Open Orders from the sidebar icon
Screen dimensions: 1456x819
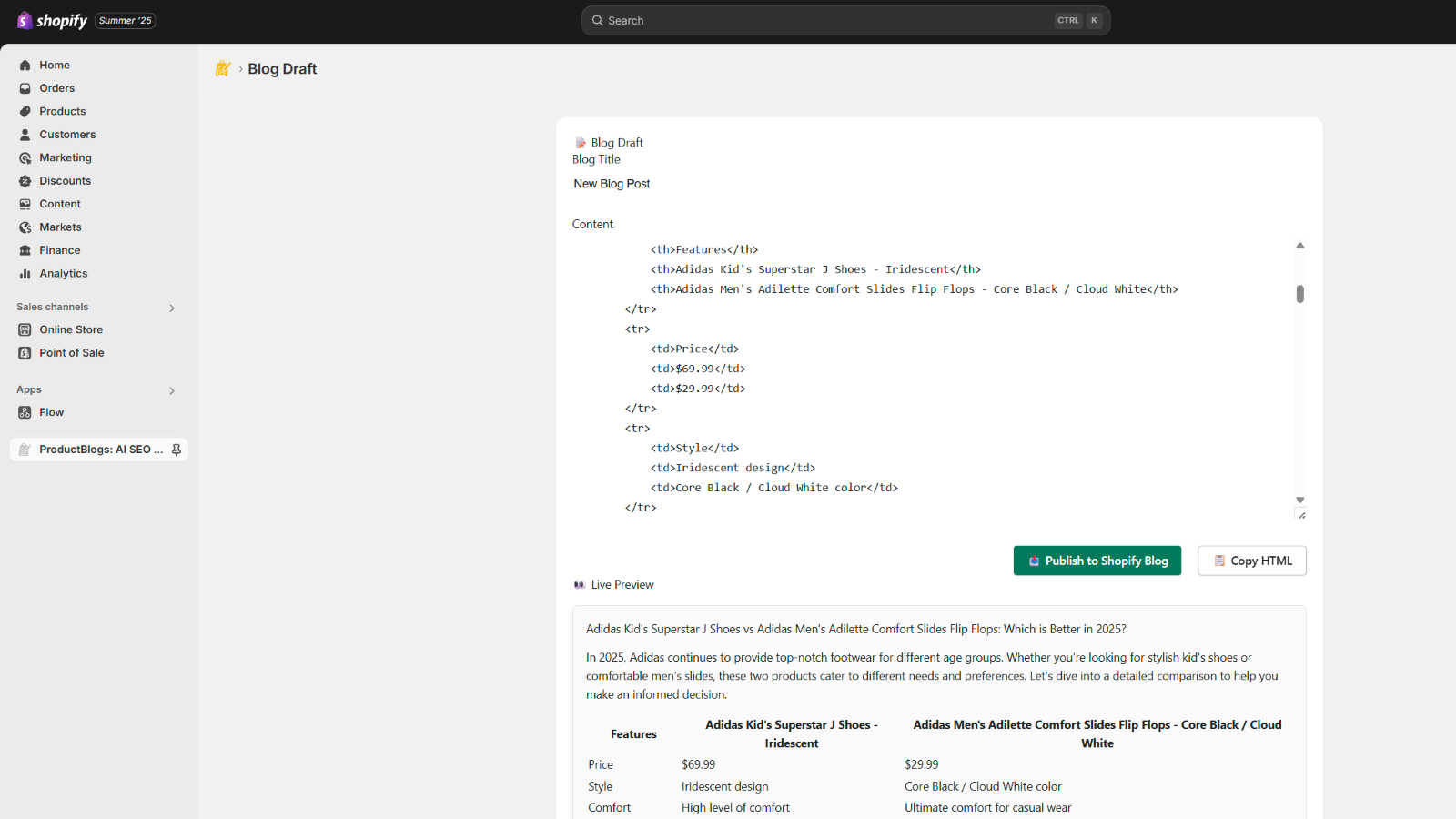(x=25, y=87)
